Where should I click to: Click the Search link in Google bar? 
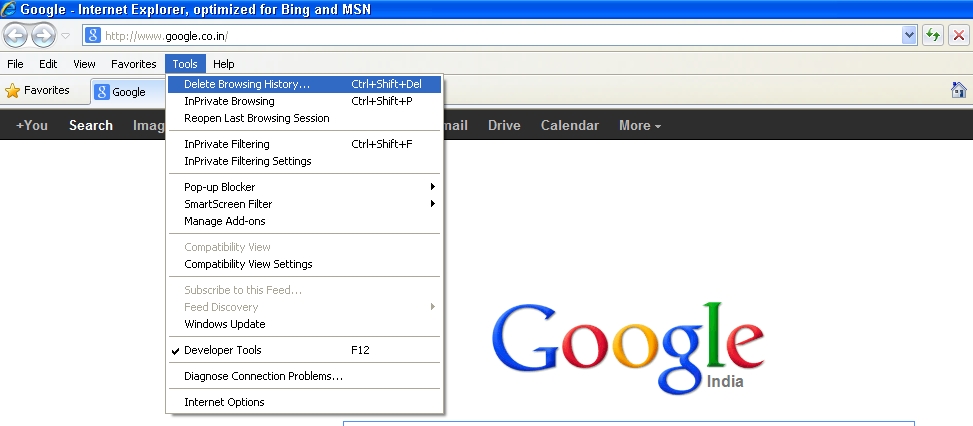[x=91, y=125]
